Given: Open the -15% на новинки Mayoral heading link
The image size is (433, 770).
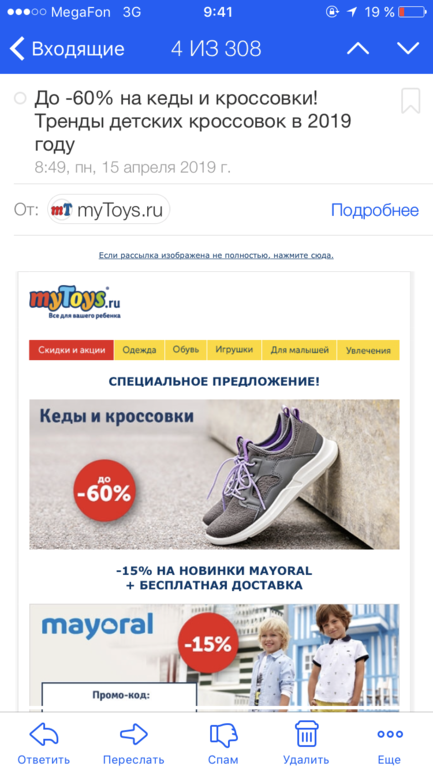Looking at the screenshot, I should pyautogui.click(x=214, y=578).
